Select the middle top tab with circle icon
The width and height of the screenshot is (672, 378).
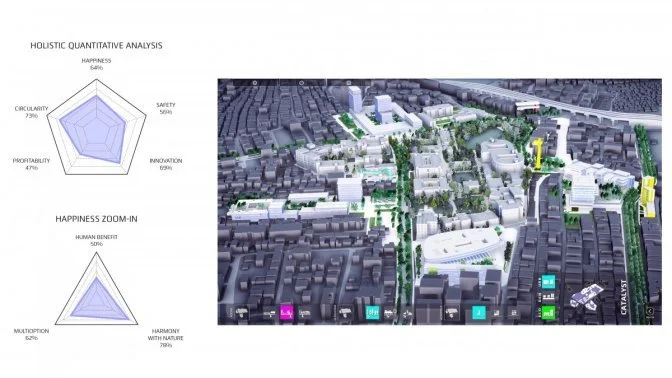coord(301,82)
